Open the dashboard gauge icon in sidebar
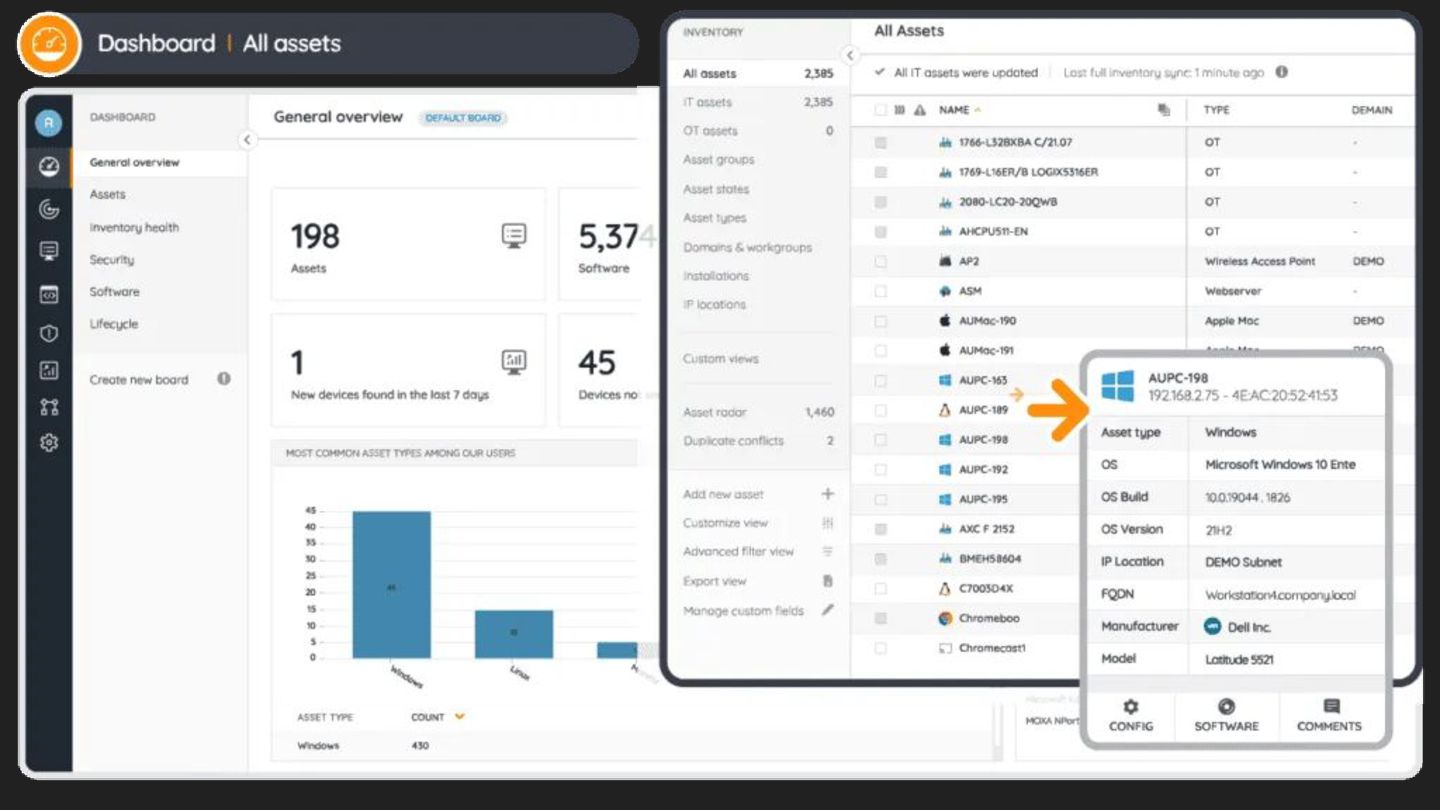1440x810 pixels. (x=49, y=166)
